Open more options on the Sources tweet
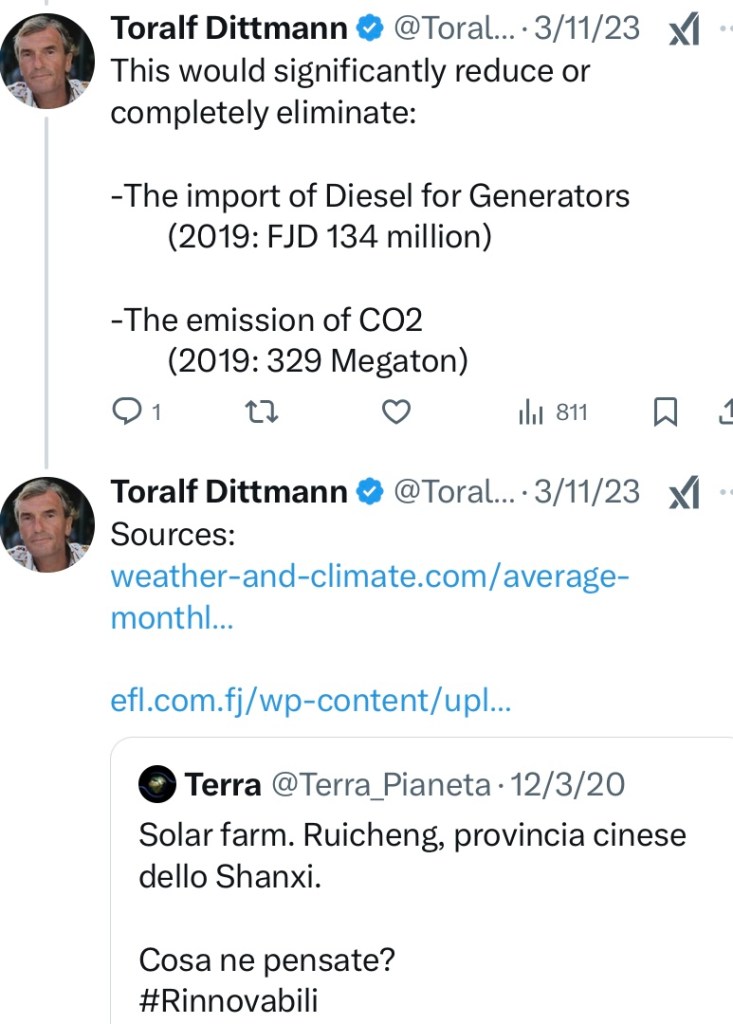Image resolution: width=733 pixels, height=1024 pixels. point(725,492)
